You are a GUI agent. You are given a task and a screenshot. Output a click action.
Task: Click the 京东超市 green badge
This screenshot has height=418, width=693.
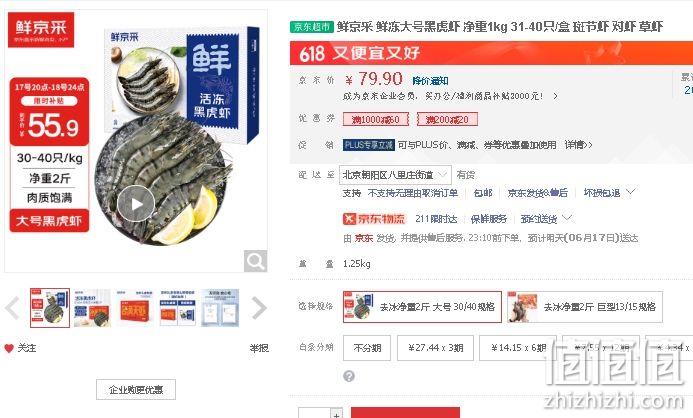click(312, 27)
